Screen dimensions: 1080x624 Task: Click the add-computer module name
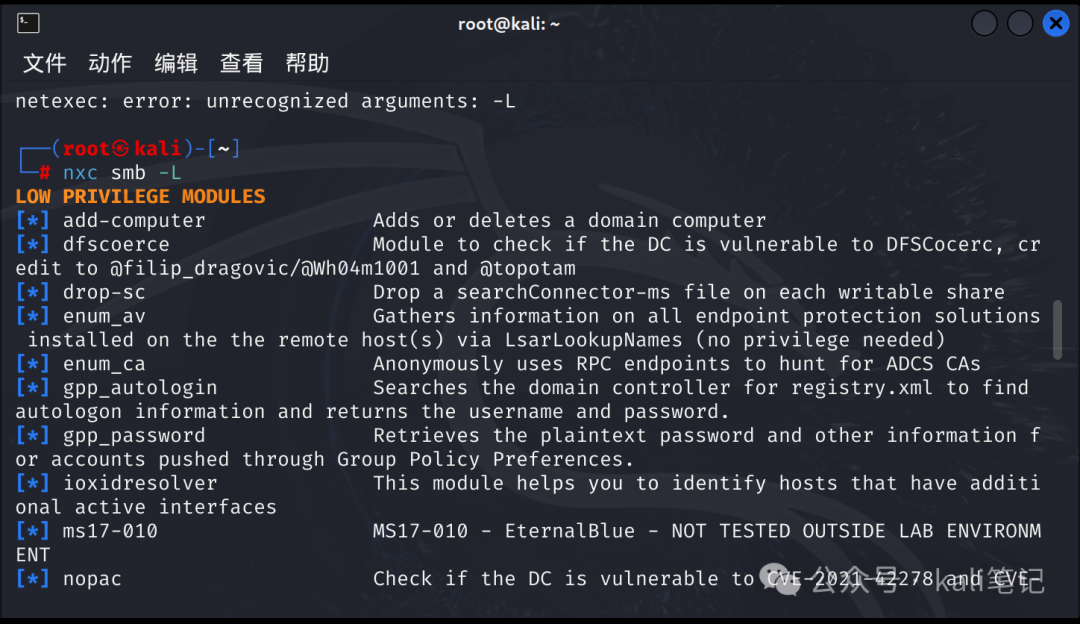click(134, 220)
